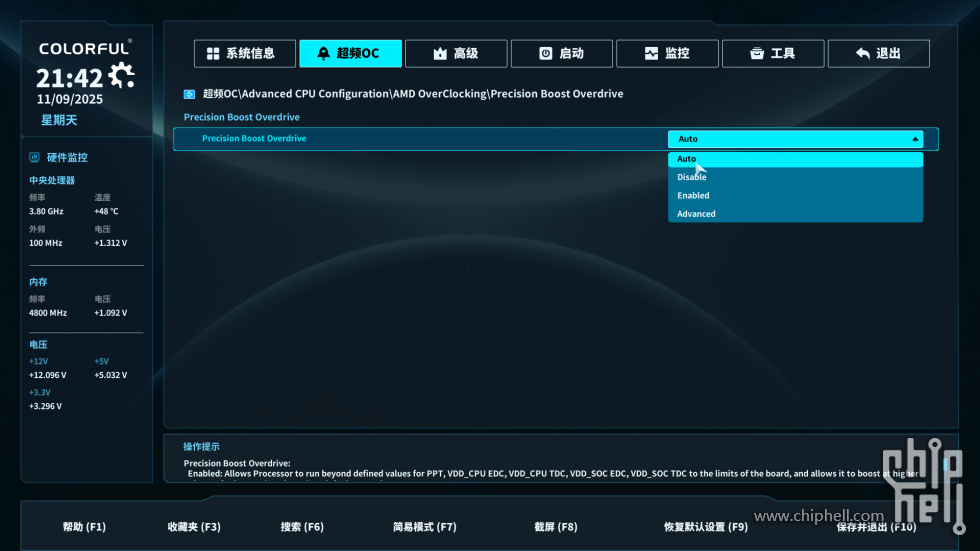980x551 pixels.
Task: Take a screenshot with 截屏 (F8)
Action: click(554, 527)
